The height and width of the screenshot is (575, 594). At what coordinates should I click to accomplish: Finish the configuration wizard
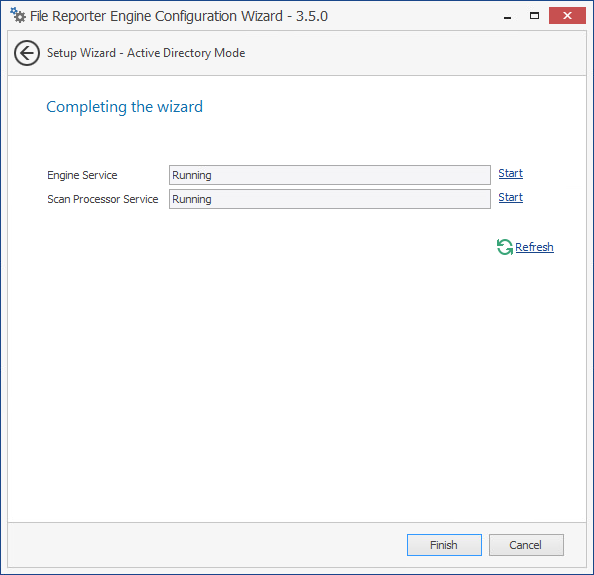pos(444,545)
